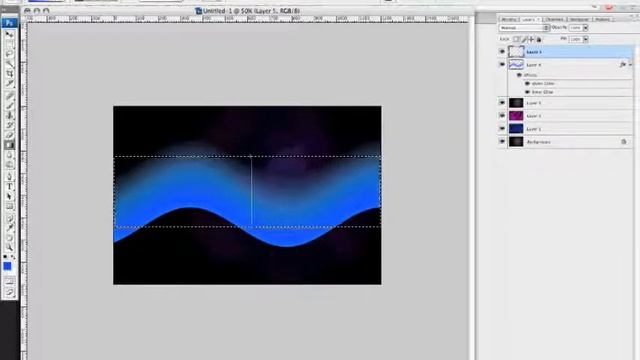Hide Layer 4 using its eye icon

tap(502, 64)
